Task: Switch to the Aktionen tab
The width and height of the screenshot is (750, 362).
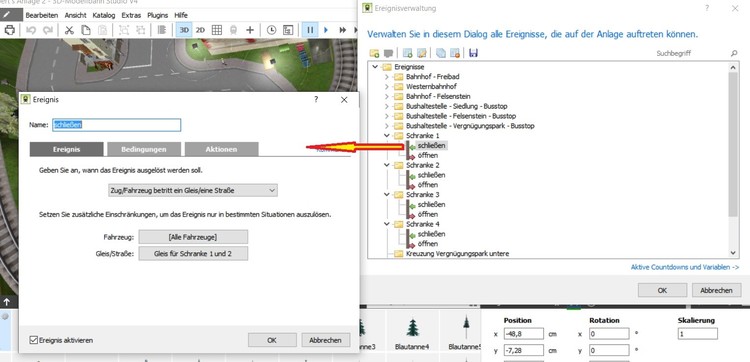Action: [221, 149]
